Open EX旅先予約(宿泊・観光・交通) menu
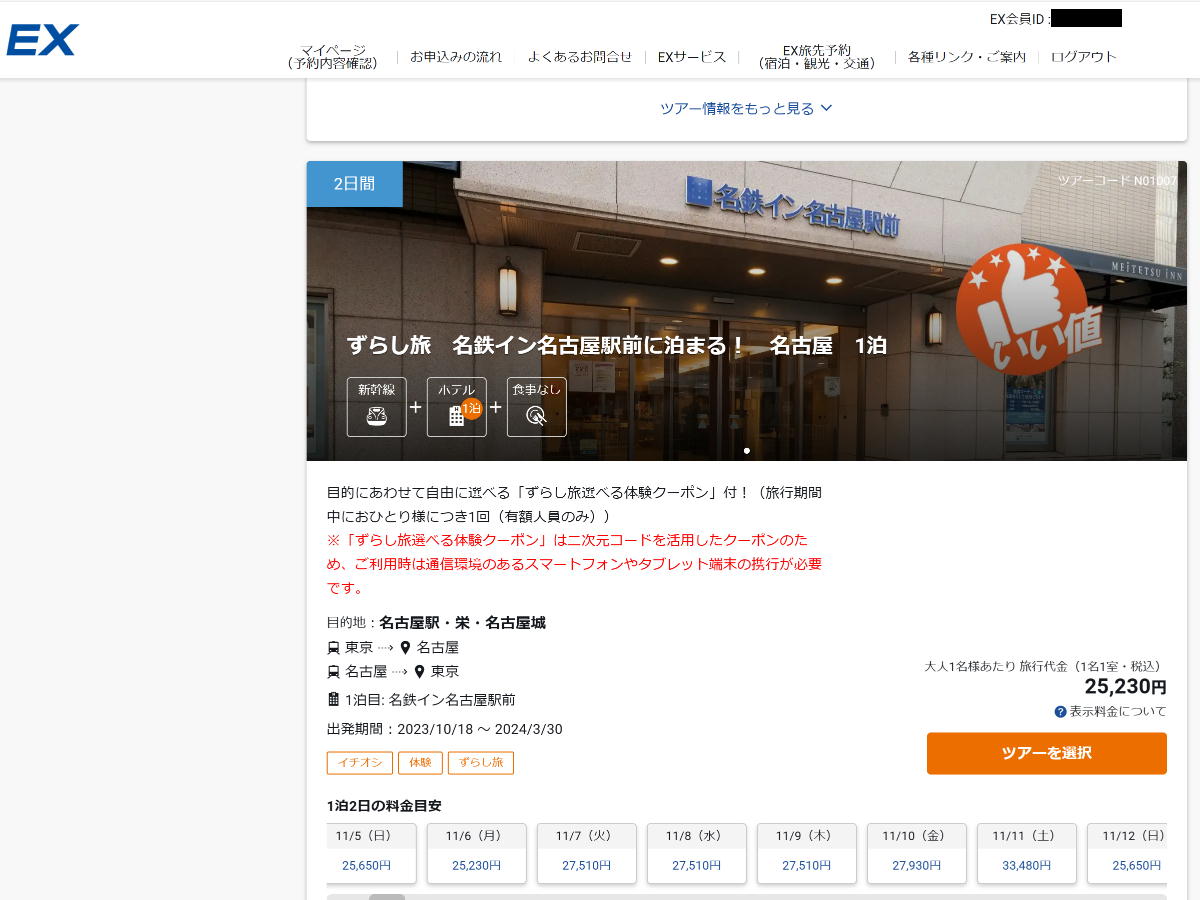 pyautogui.click(x=817, y=56)
